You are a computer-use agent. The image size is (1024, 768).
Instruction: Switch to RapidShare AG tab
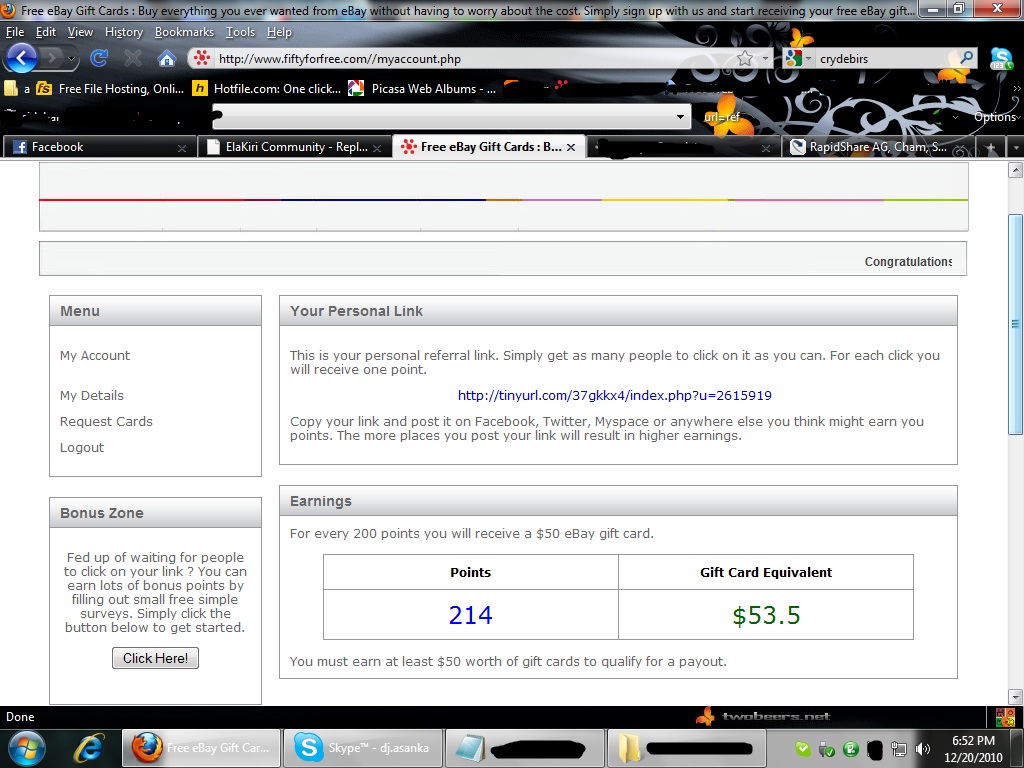[x=878, y=147]
